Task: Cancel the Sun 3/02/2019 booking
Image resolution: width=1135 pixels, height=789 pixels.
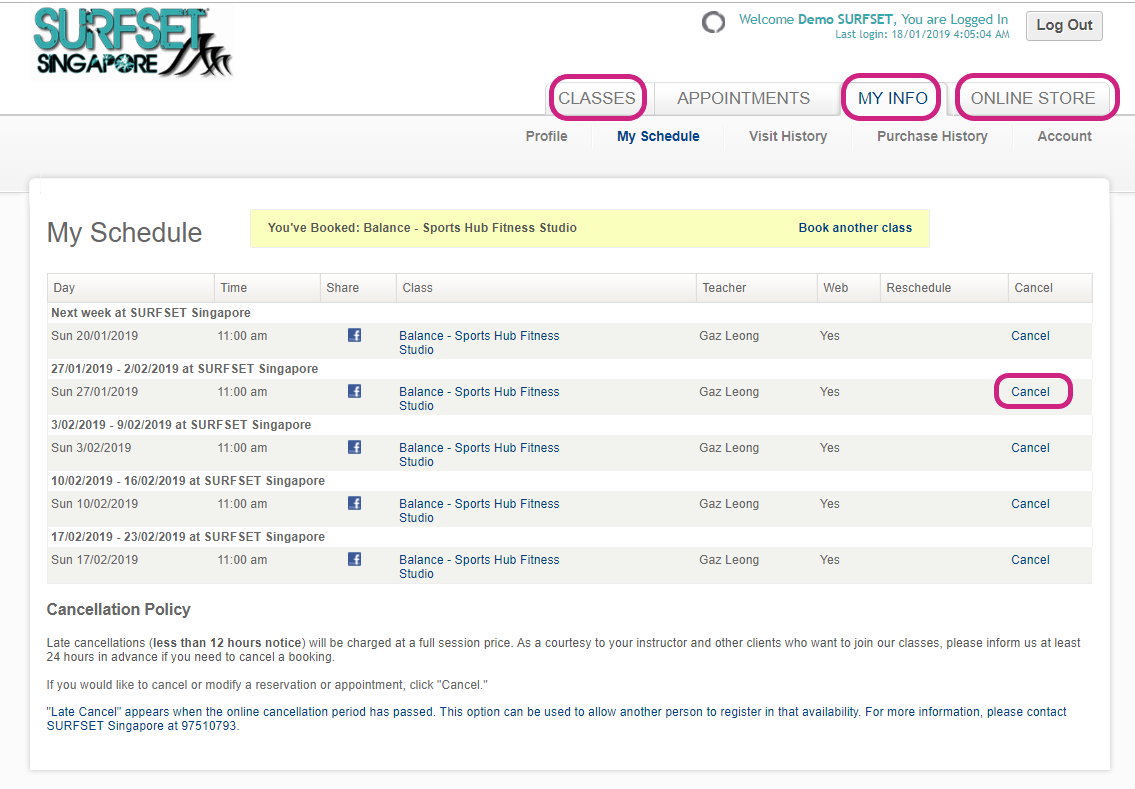Action: 1030,448
